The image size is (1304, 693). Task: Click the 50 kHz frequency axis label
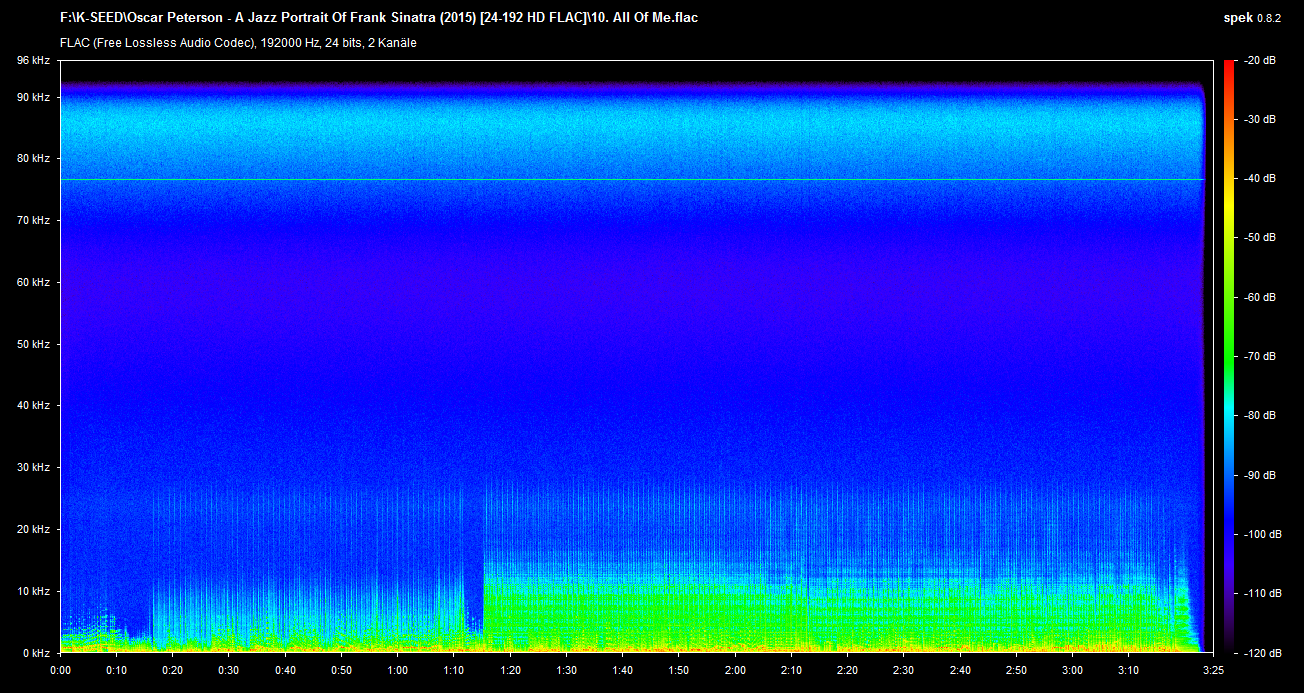32,344
